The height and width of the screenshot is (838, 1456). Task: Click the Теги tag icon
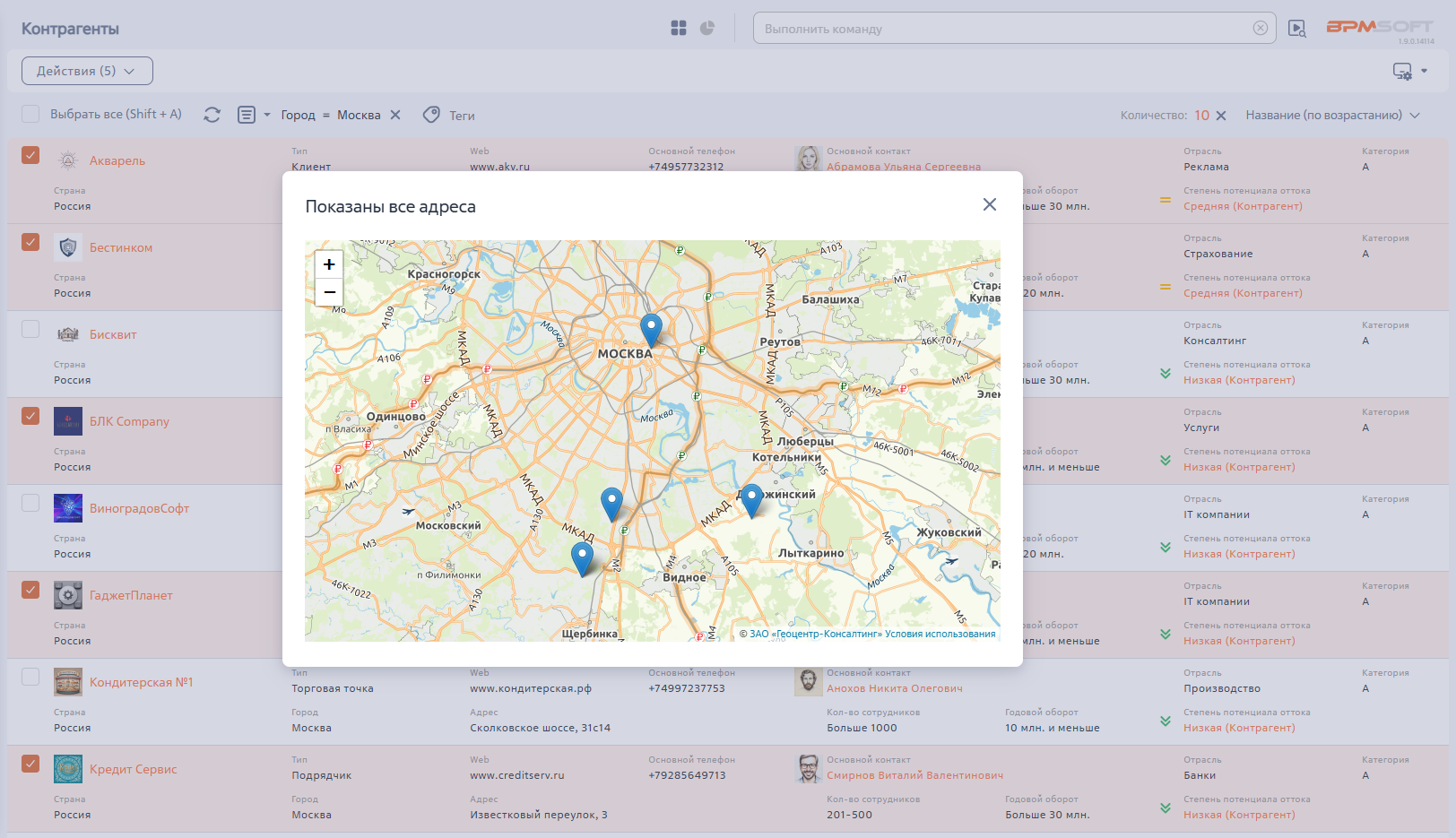point(431,115)
